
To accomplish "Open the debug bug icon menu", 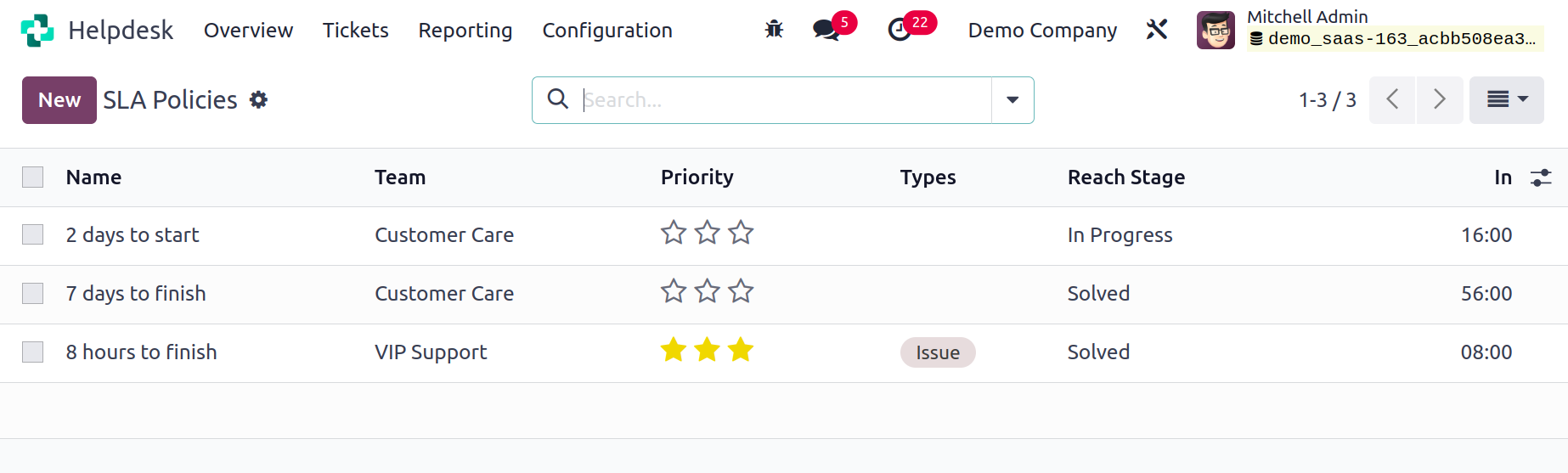I will [x=774, y=30].
